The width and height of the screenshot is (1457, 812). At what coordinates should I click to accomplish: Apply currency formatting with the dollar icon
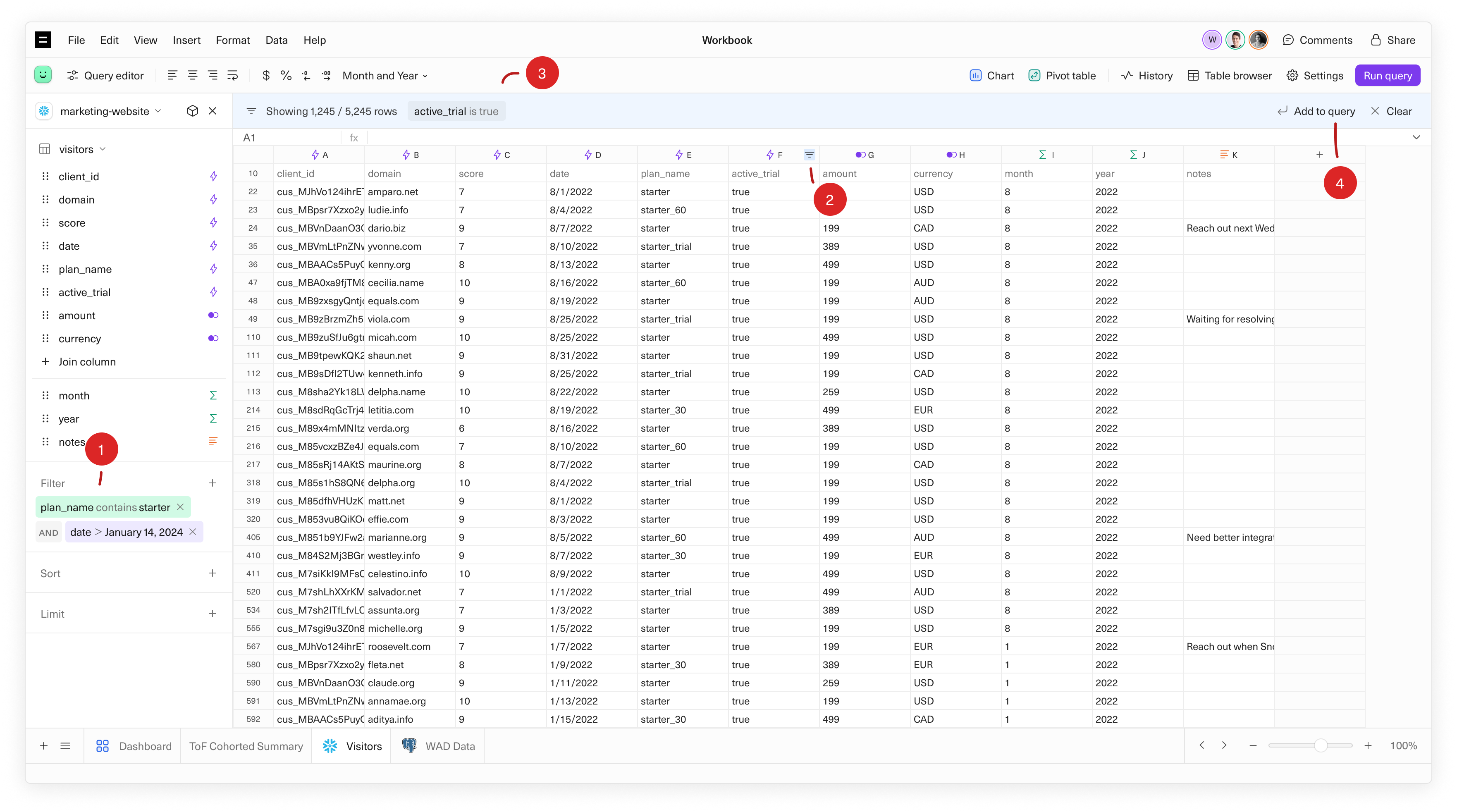(266, 75)
